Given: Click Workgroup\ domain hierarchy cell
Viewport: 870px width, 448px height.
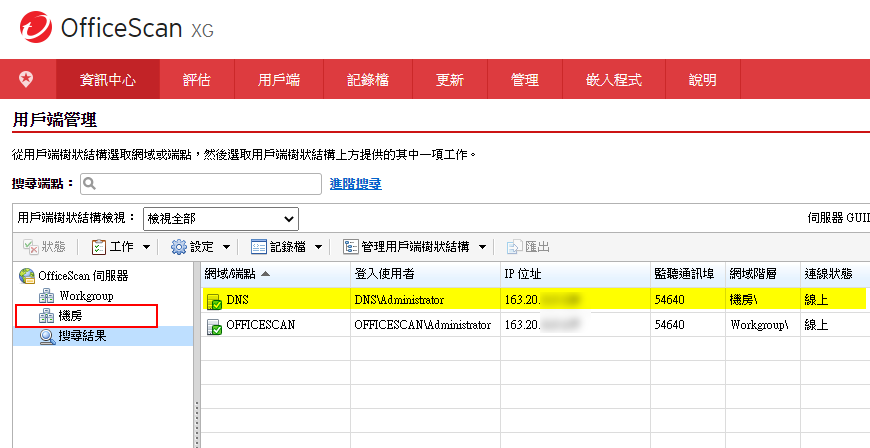Looking at the screenshot, I should click(x=760, y=325).
